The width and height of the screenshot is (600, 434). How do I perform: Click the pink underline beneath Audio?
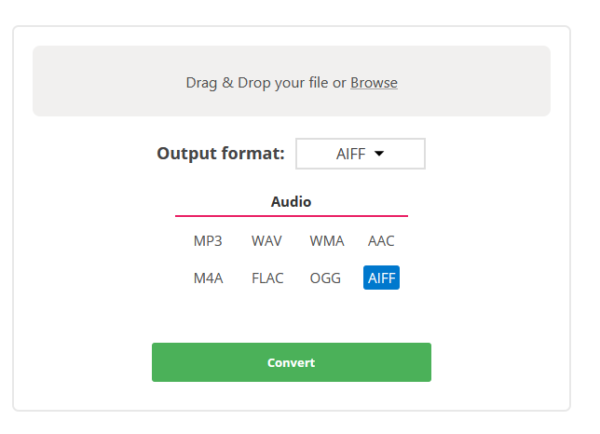(292, 216)
